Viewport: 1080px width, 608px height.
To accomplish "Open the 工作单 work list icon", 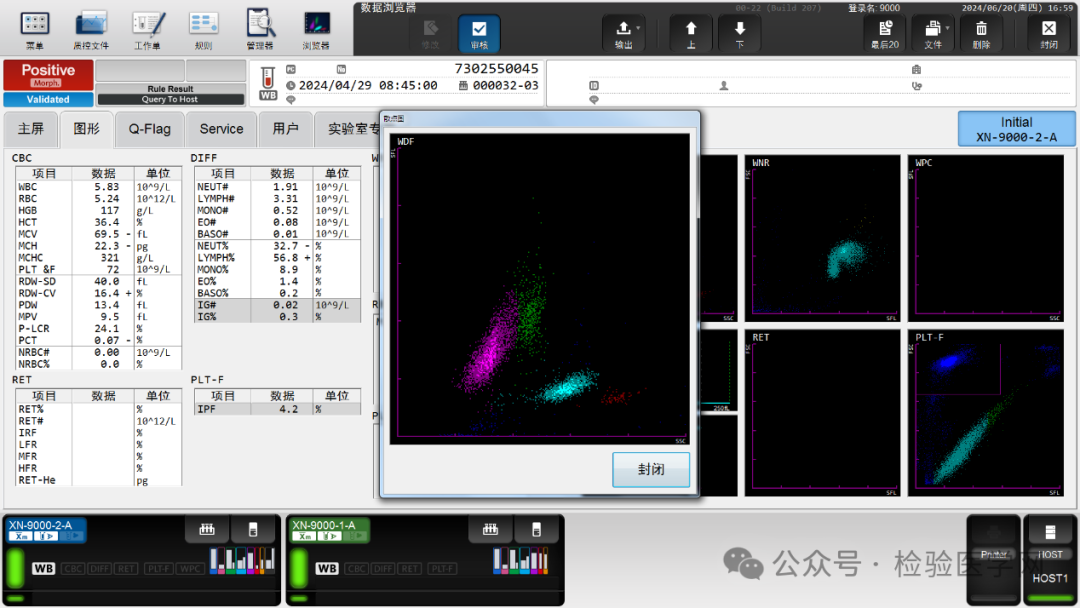I will (x=147, y=30).
